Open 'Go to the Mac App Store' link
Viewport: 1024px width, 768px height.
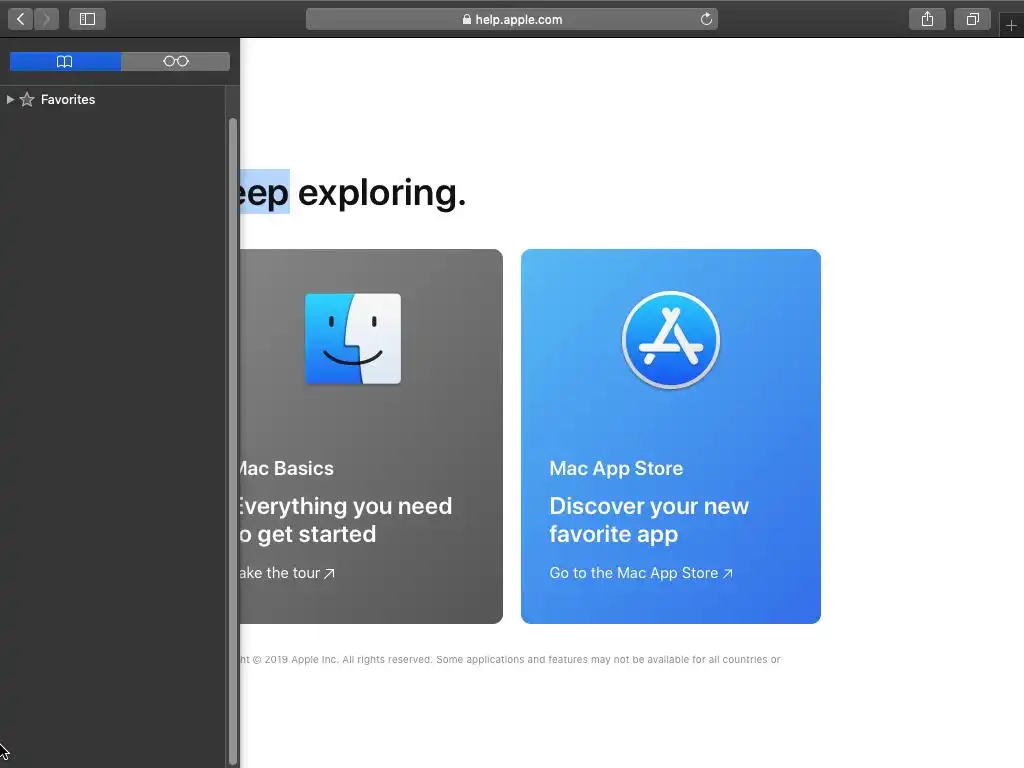coord(641,573)
